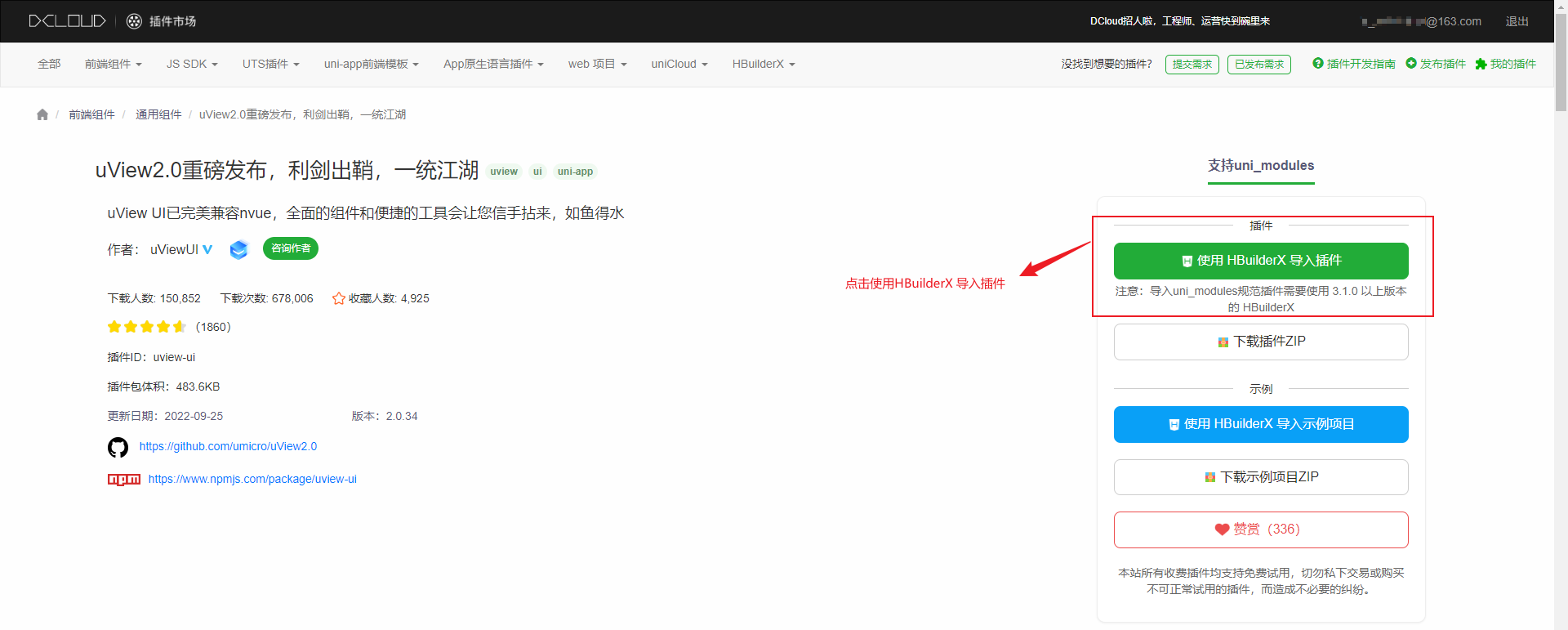Viewport: 1568px width, 630px height.
Task: Expand the App原生语言插件 dropdown
Action: point(493,64)
